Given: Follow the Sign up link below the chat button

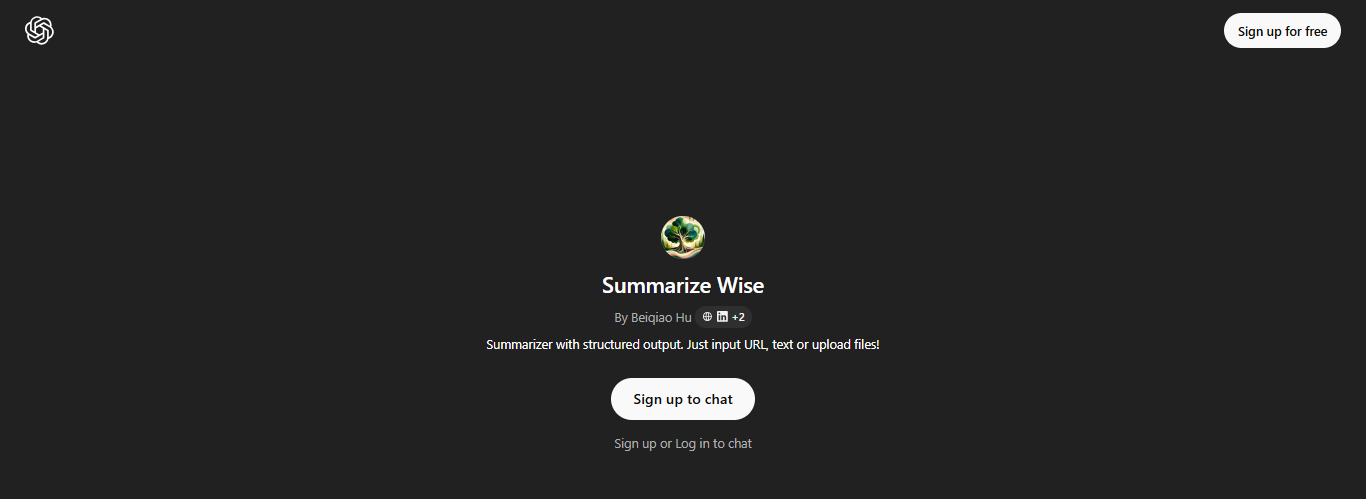Looking at the screenshot, I should (635, 443).
